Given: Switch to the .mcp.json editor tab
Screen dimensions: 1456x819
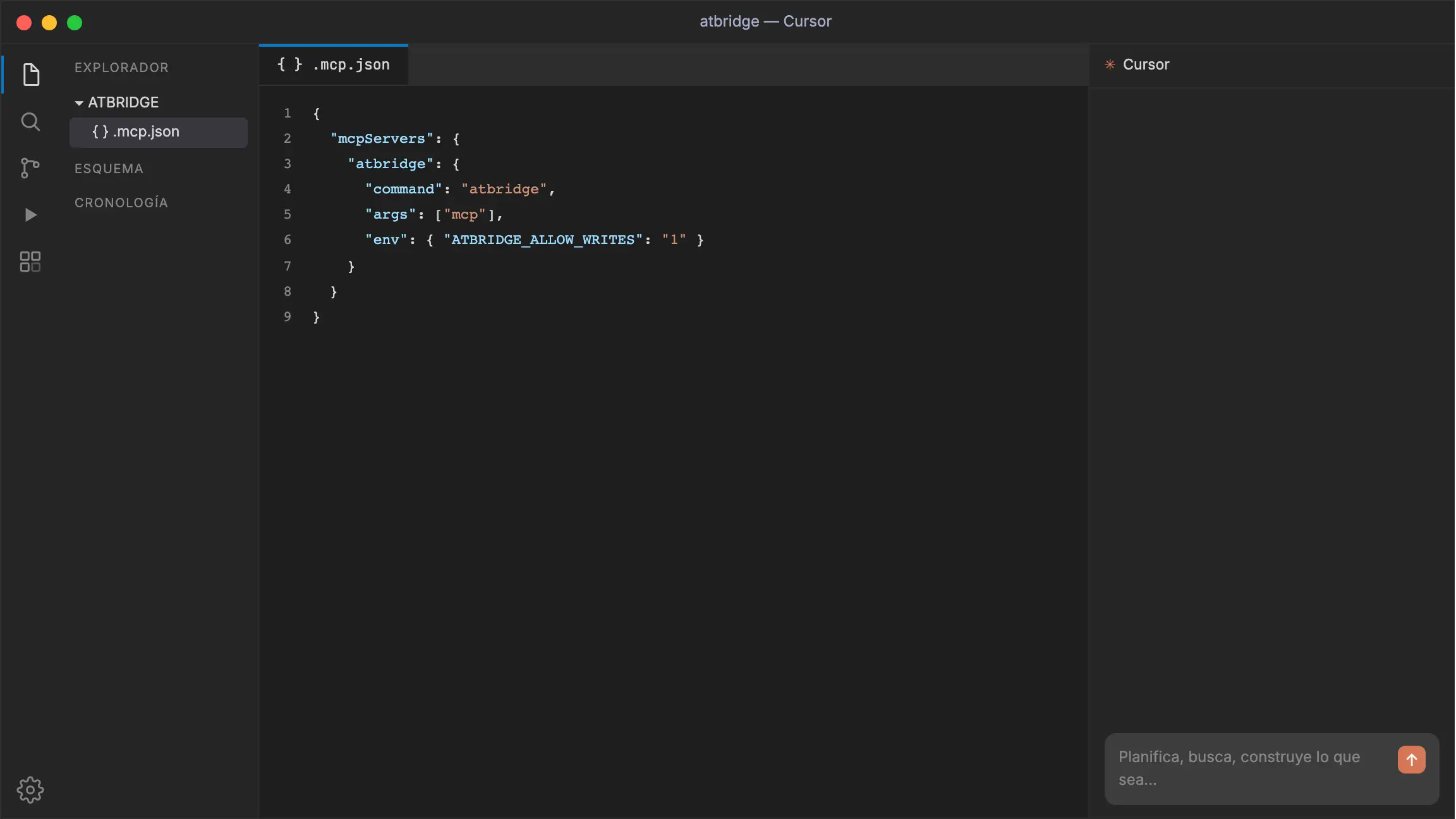Looking at the screenshot, I should (x=334, y=64).
